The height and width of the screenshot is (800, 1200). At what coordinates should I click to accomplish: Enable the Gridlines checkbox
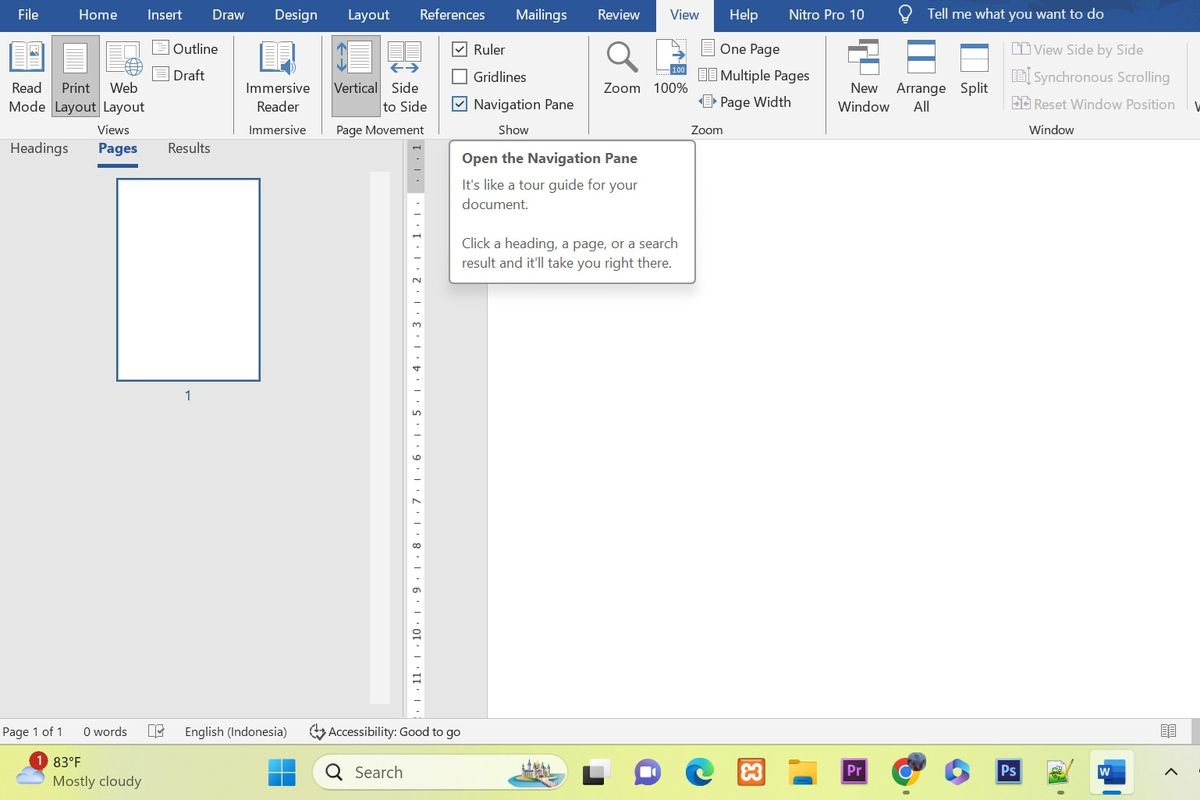click(x=460, y=76)
